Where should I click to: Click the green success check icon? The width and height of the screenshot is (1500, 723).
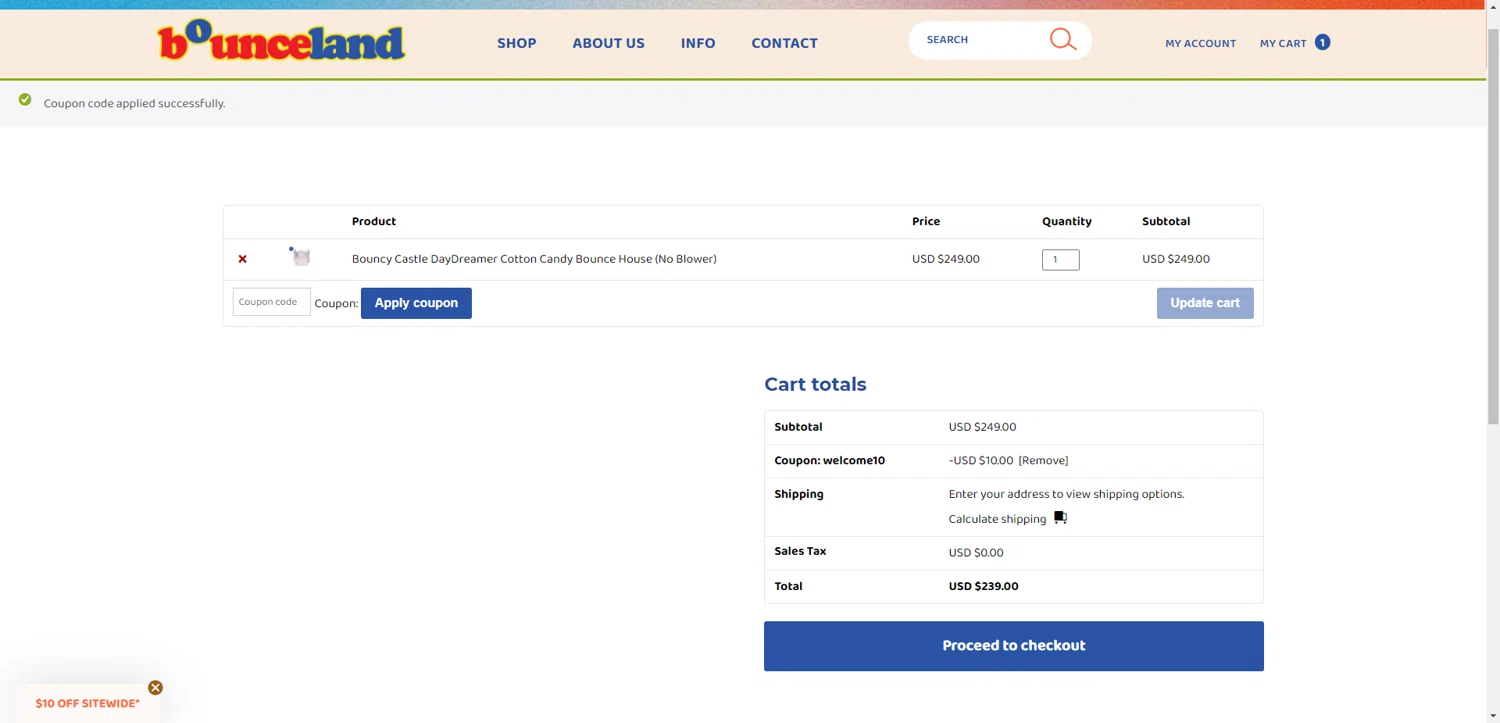click(25, 100)
